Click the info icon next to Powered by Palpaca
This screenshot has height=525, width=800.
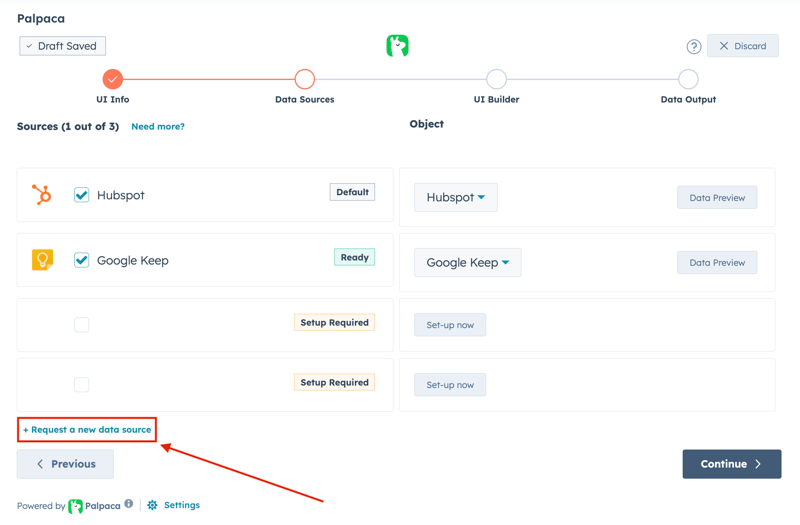129,504
